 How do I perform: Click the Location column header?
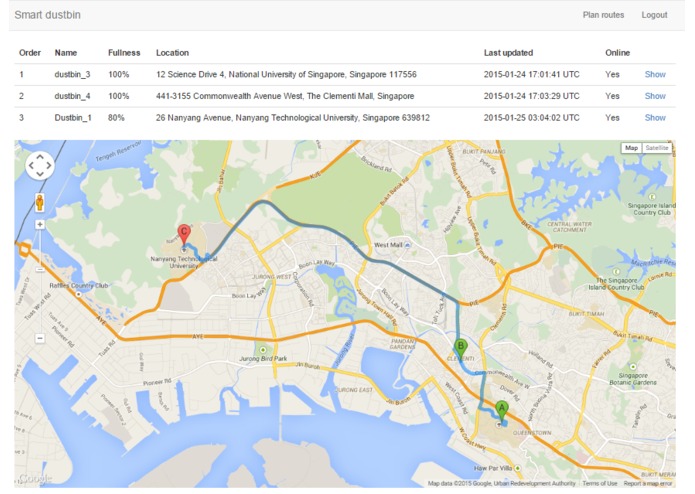pos(172,53)
